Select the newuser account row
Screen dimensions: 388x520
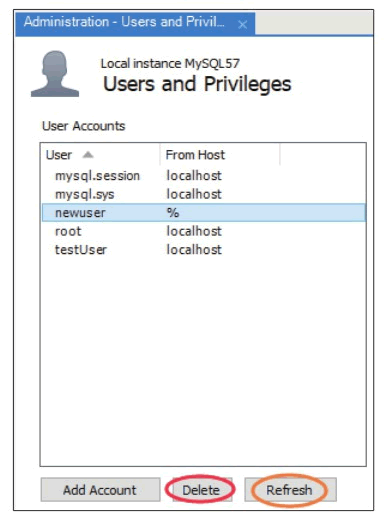coord(203,213)
